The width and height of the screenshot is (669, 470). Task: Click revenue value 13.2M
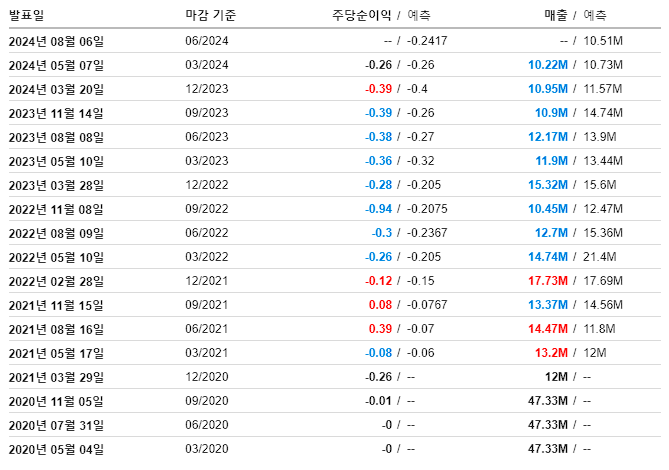[x=551, y=353]
